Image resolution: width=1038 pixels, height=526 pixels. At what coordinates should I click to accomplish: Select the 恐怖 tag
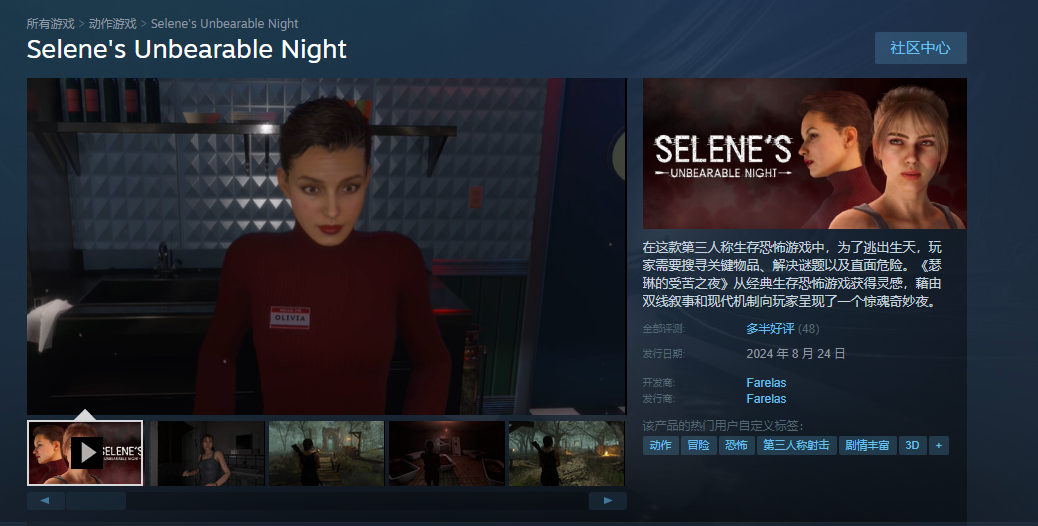(x=736, y=445)
